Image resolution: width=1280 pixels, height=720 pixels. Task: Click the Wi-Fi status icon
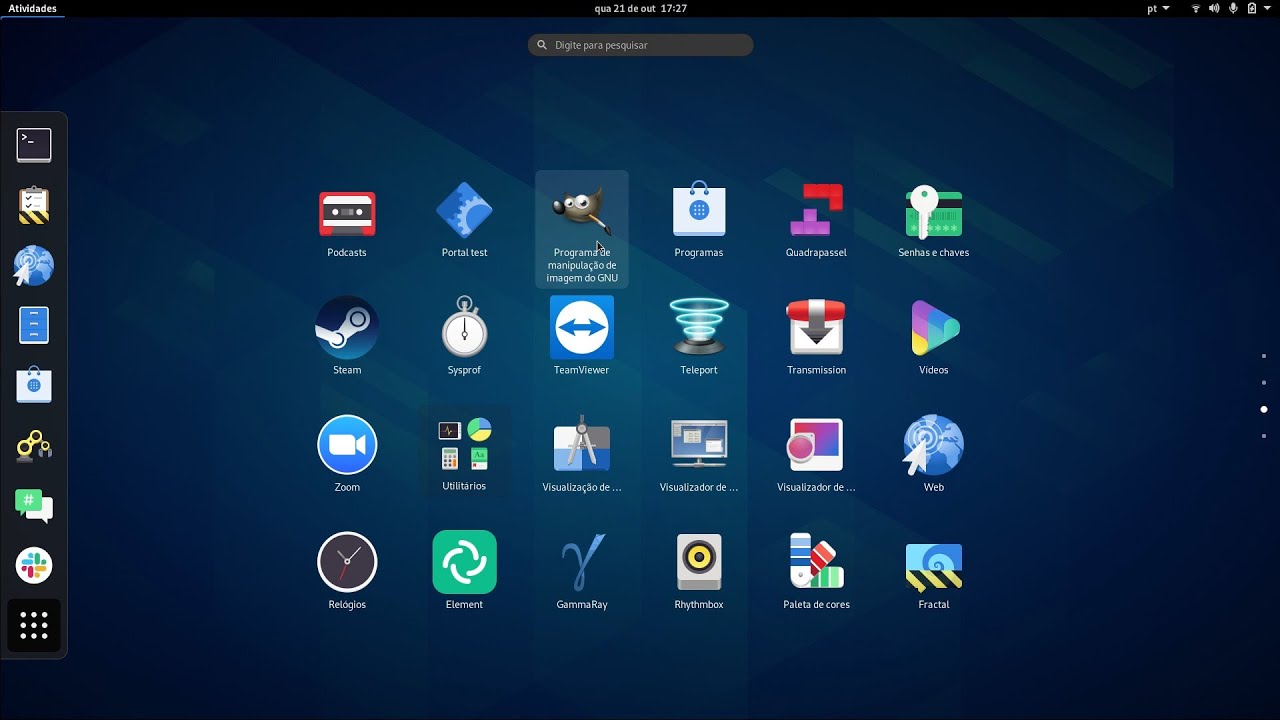click(x=1196, y=8)
